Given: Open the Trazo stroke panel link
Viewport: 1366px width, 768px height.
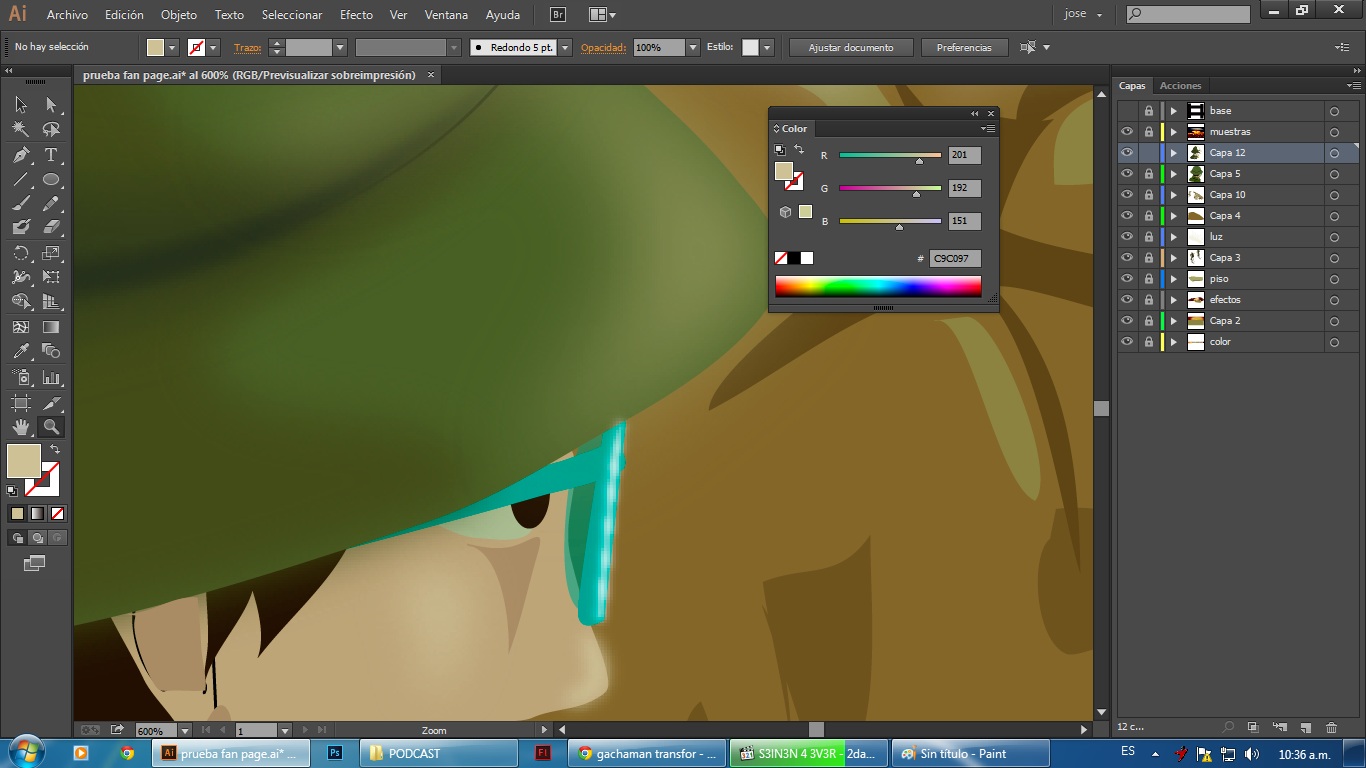Looking at the screenshot, I should [x=247, y=47].
